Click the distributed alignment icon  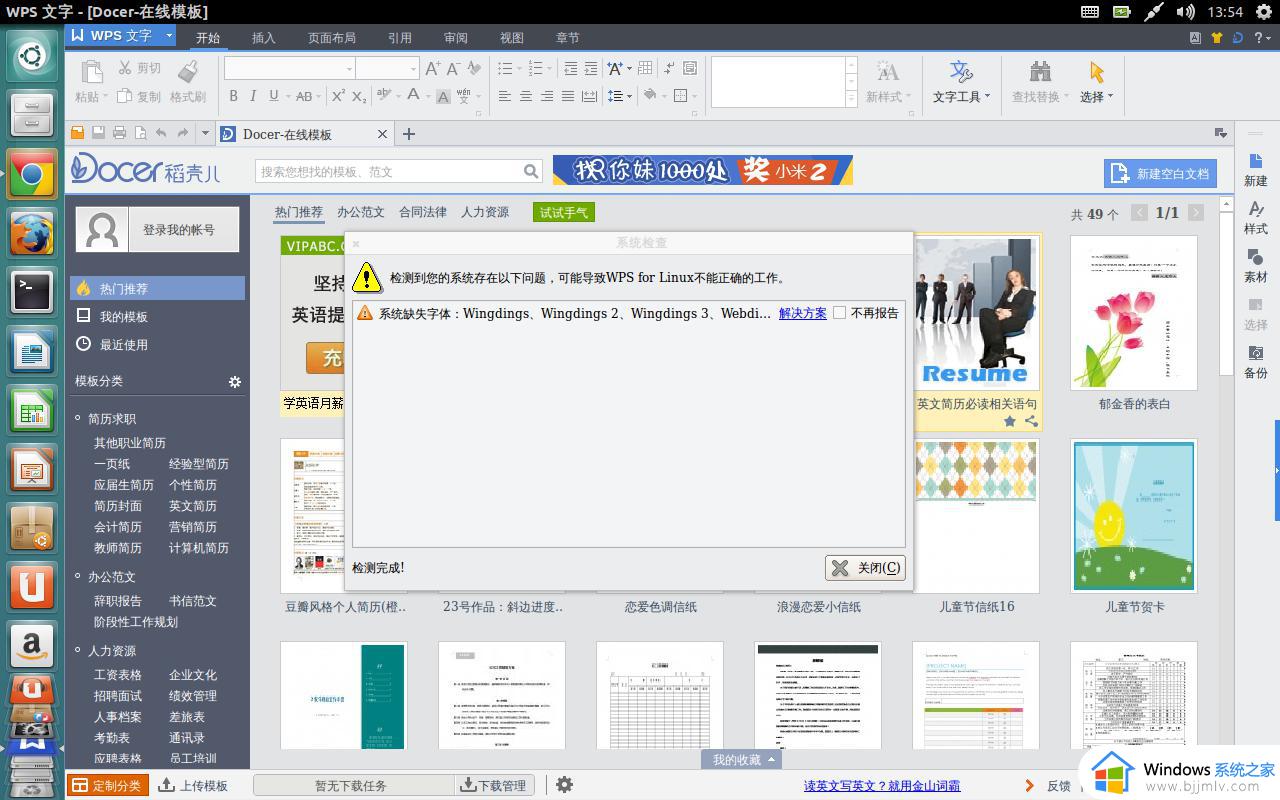click(589, 96)
